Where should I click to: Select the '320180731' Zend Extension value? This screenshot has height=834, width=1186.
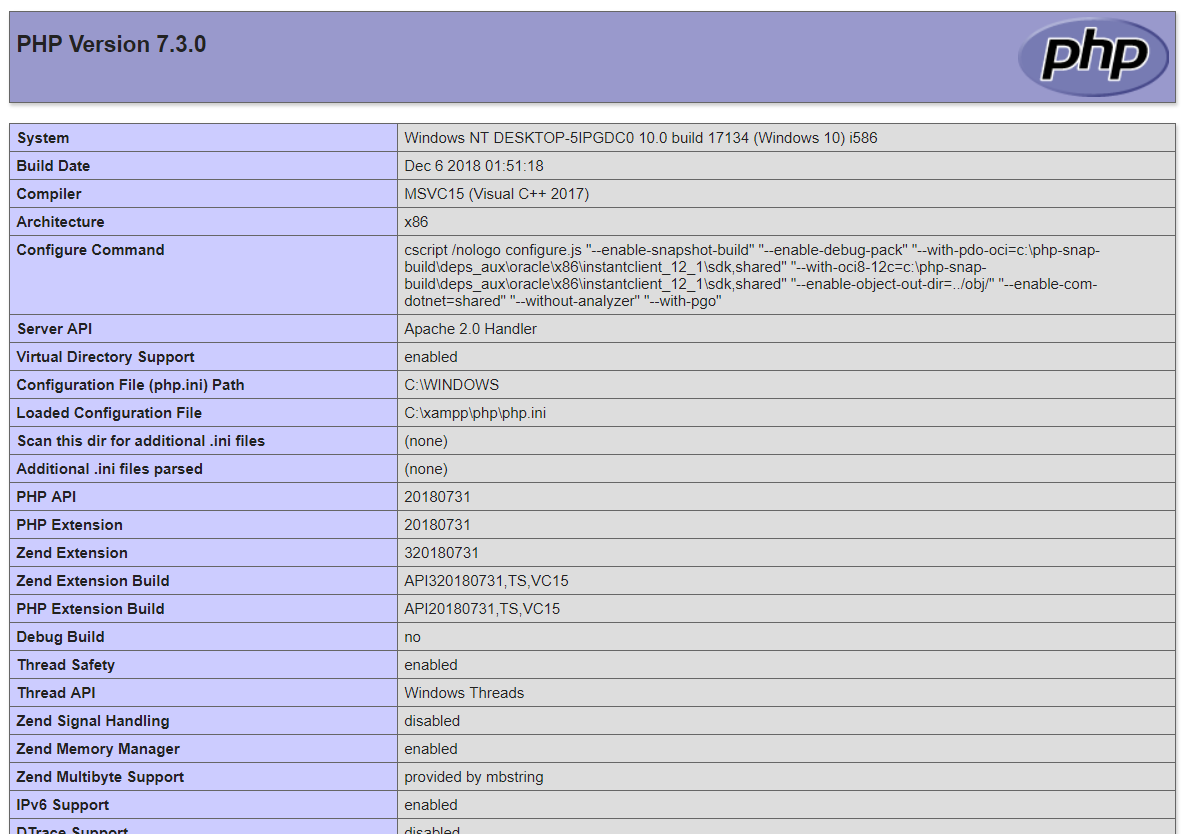pos(442,553)
